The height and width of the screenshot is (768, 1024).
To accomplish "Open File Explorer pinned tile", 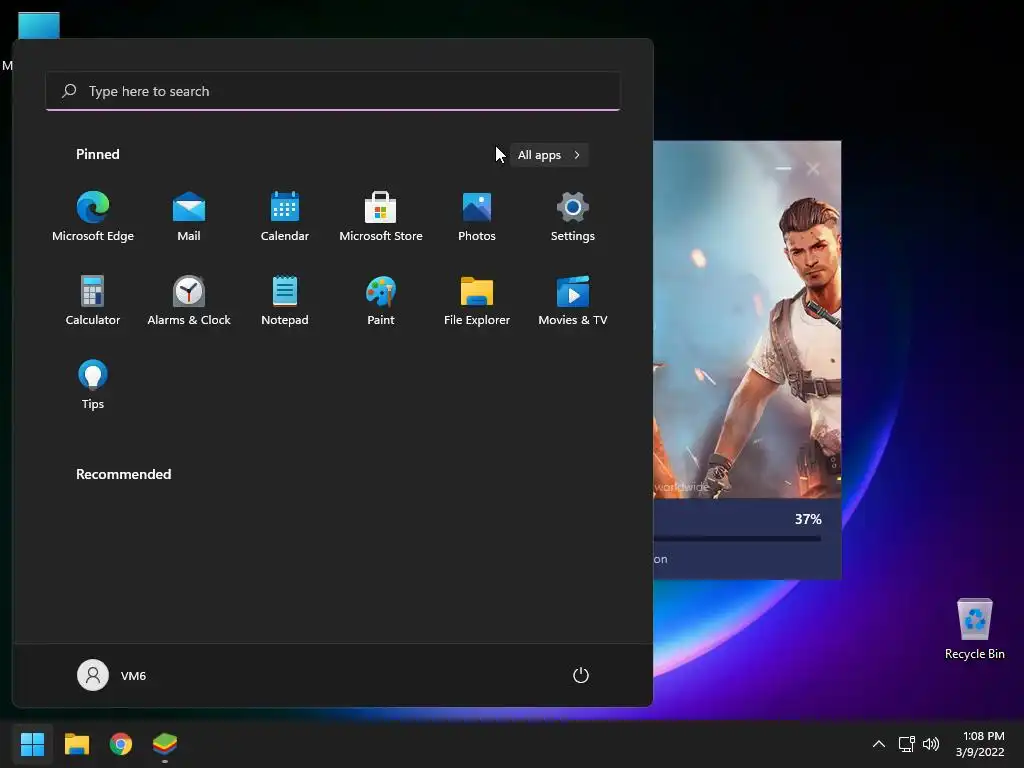I will 477,301.
